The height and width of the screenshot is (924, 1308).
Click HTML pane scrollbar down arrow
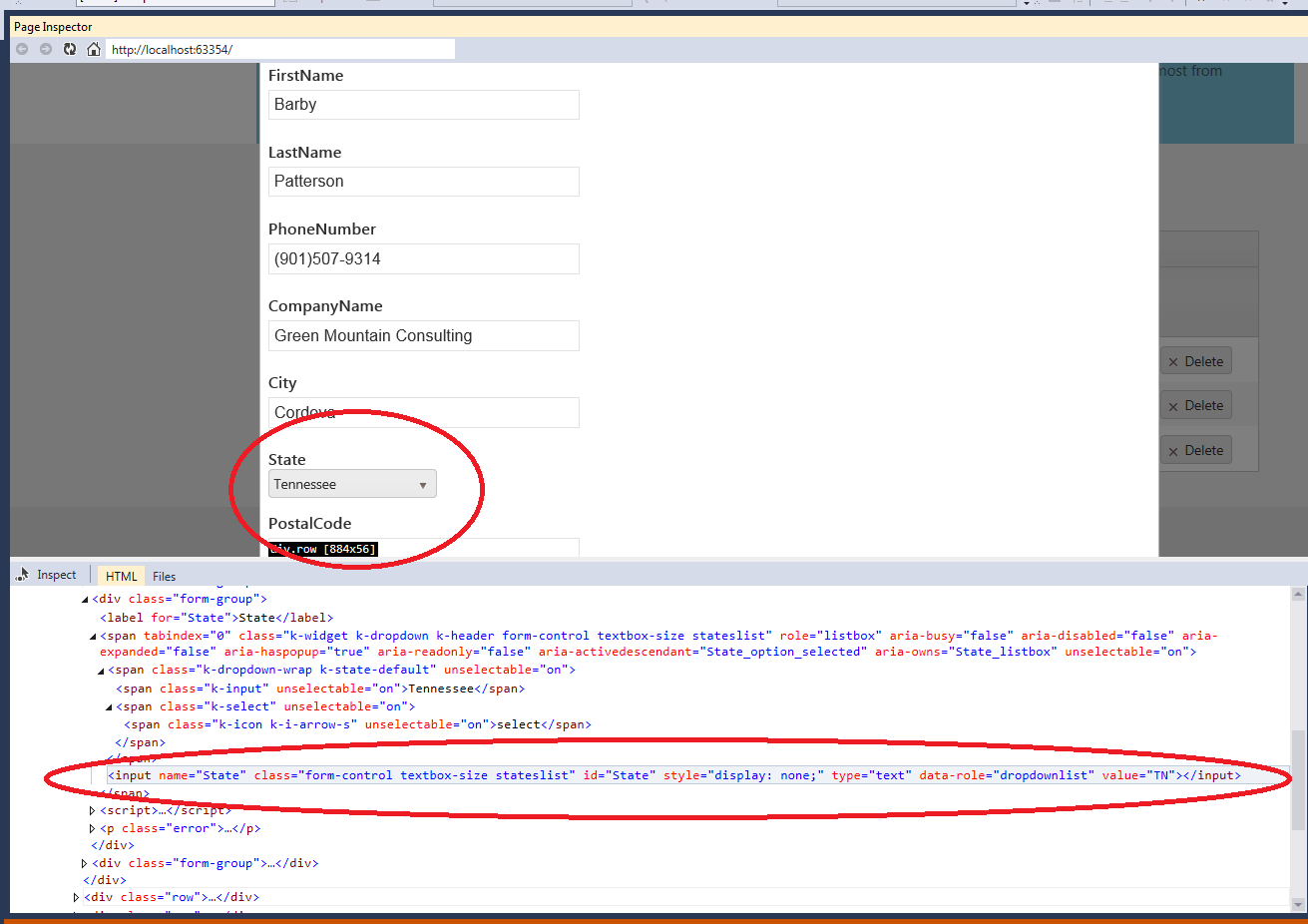[1298, 905]
